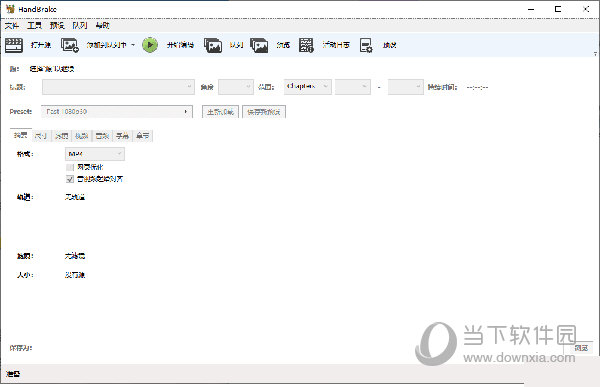Click the 浏览 (Browse) button for destination
Viewport: 600px width, 387px height.
click(x=581, y=348)
